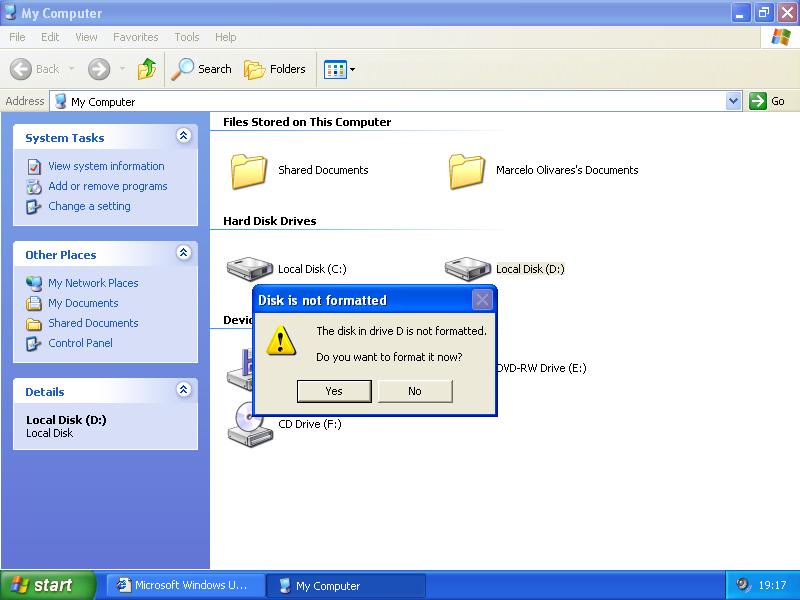
Task: Click the Go button beside address bar
Action: [767, 101]
